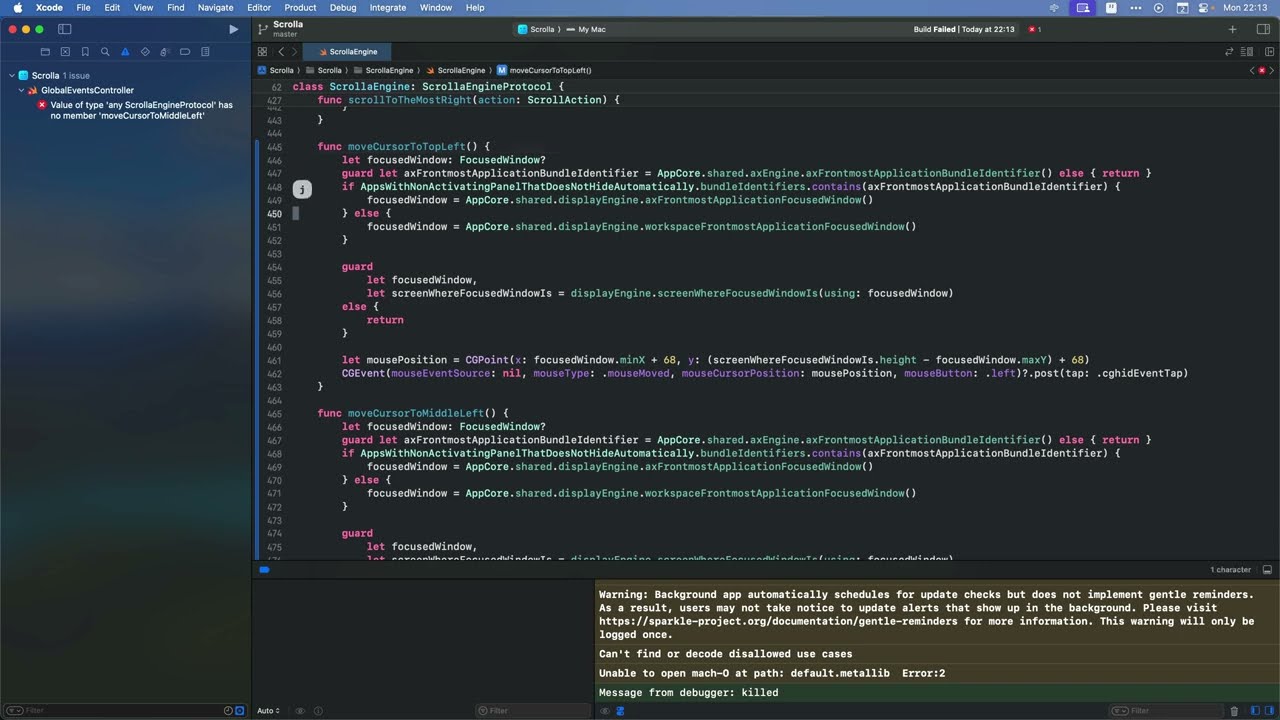
Task: Collapse the Scrolla issue group
Action: pos(11,75)
